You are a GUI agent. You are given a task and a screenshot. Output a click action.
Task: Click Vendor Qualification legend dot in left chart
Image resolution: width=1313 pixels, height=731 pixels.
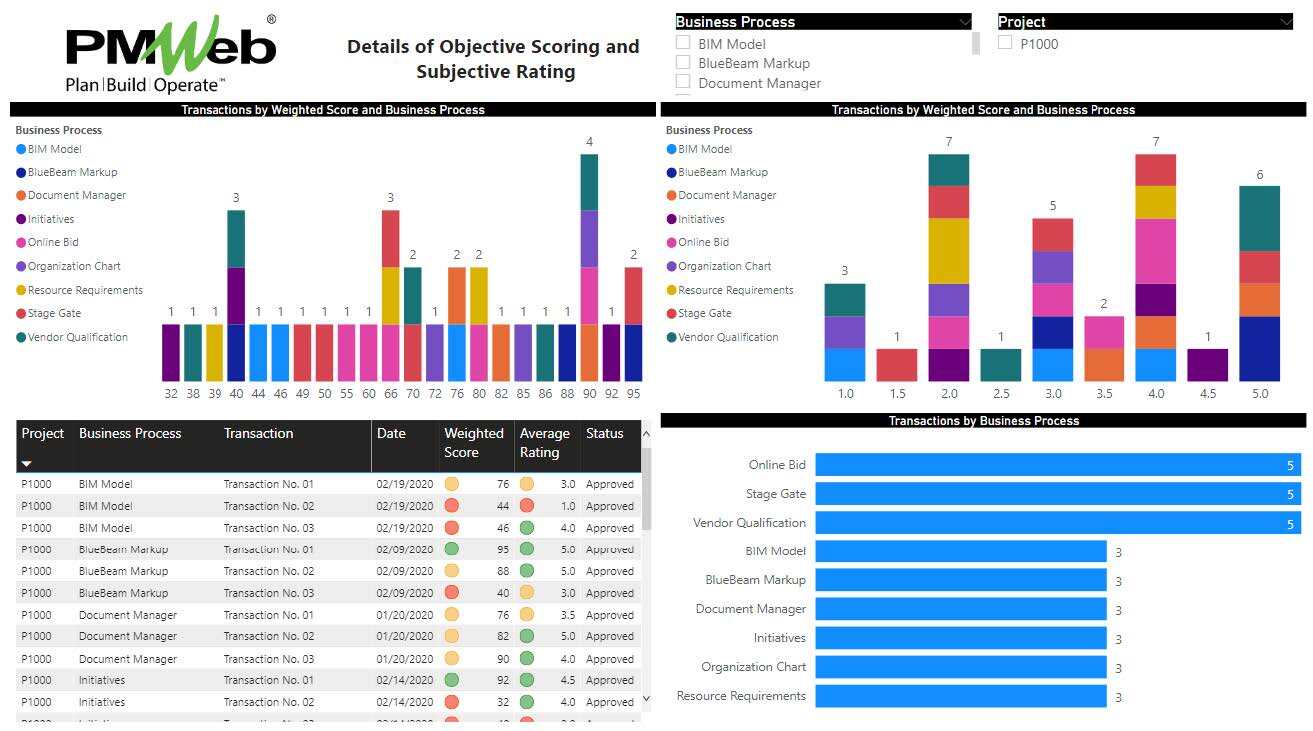tap(21, 338)
